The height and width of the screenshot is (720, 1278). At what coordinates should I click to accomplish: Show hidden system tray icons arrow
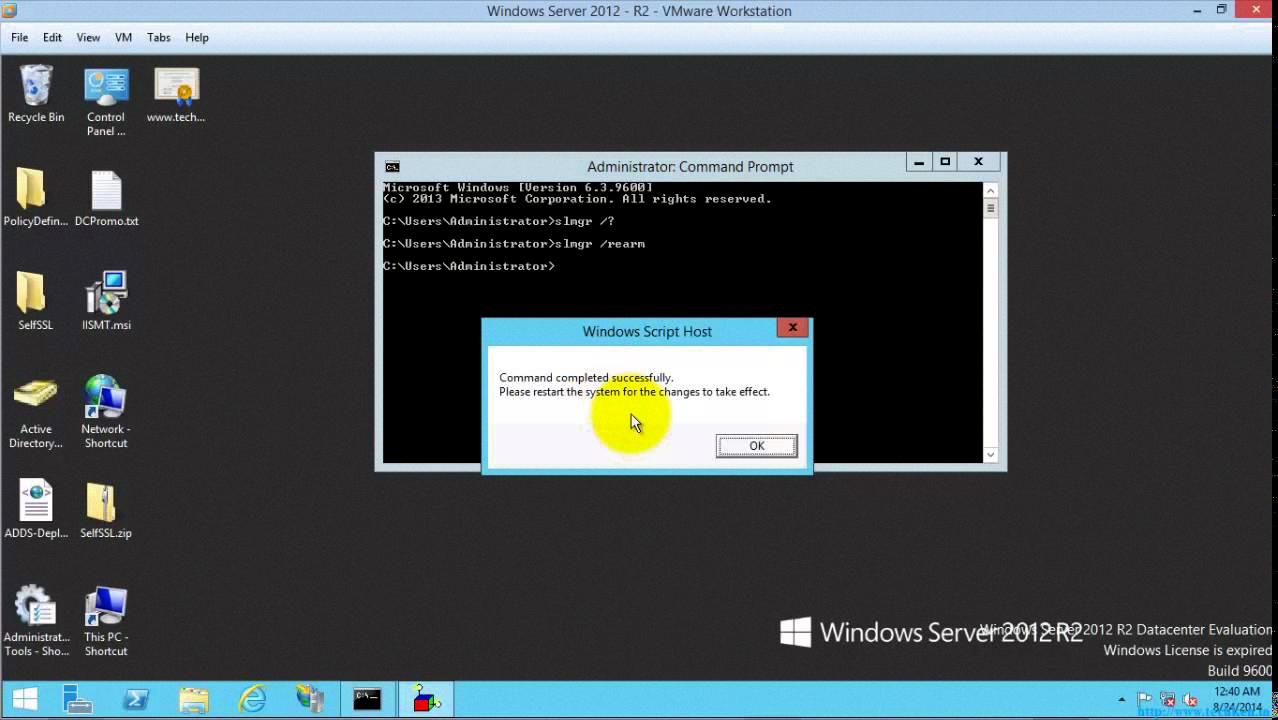pos(1122,700)
